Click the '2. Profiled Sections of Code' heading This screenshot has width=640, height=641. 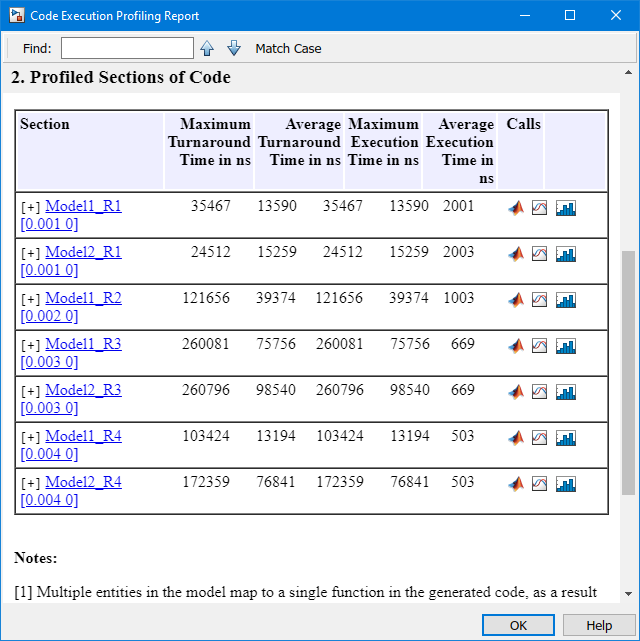121,77
